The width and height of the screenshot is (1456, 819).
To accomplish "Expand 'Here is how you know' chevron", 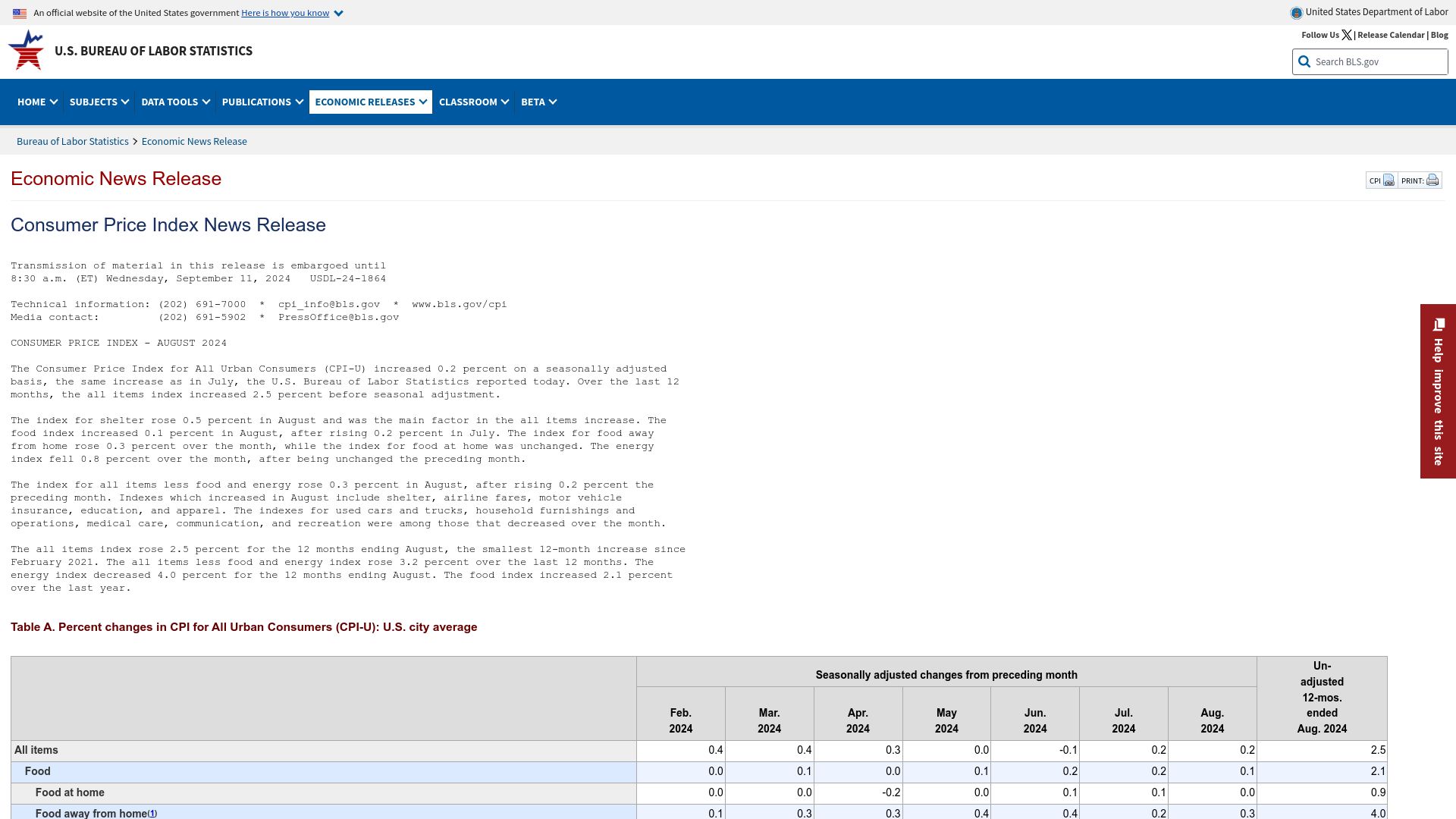I will pyautogui.click(x=338, y=14).
